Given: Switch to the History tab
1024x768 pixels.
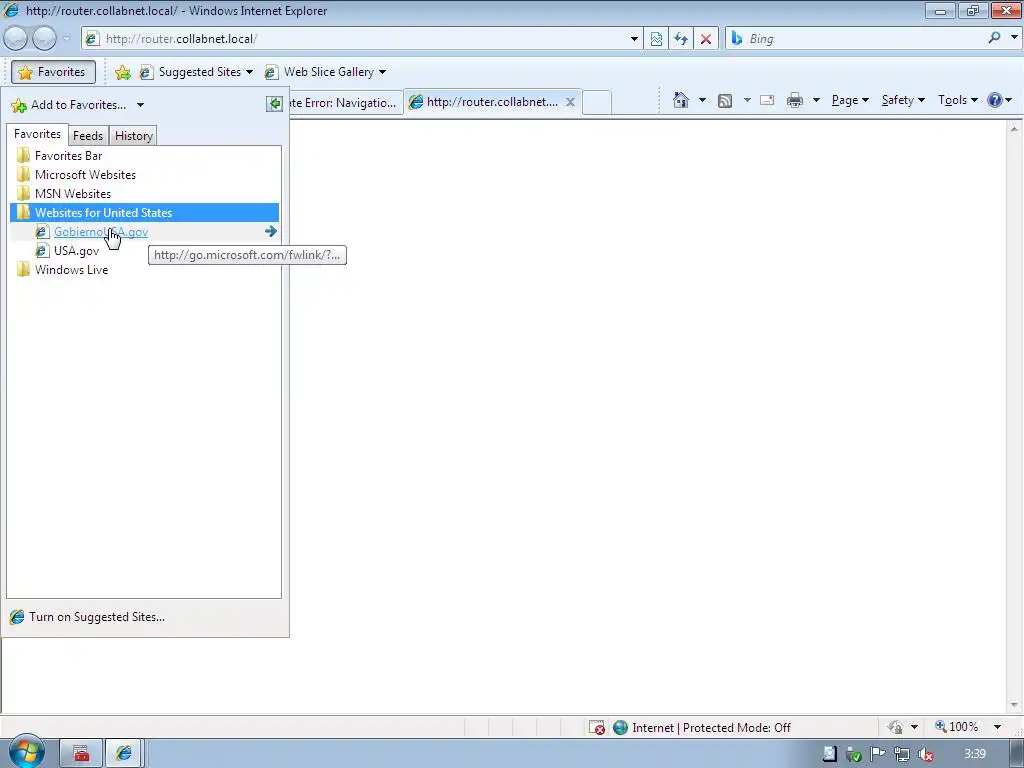Looking at the screenshot, I should click(134, 136).
